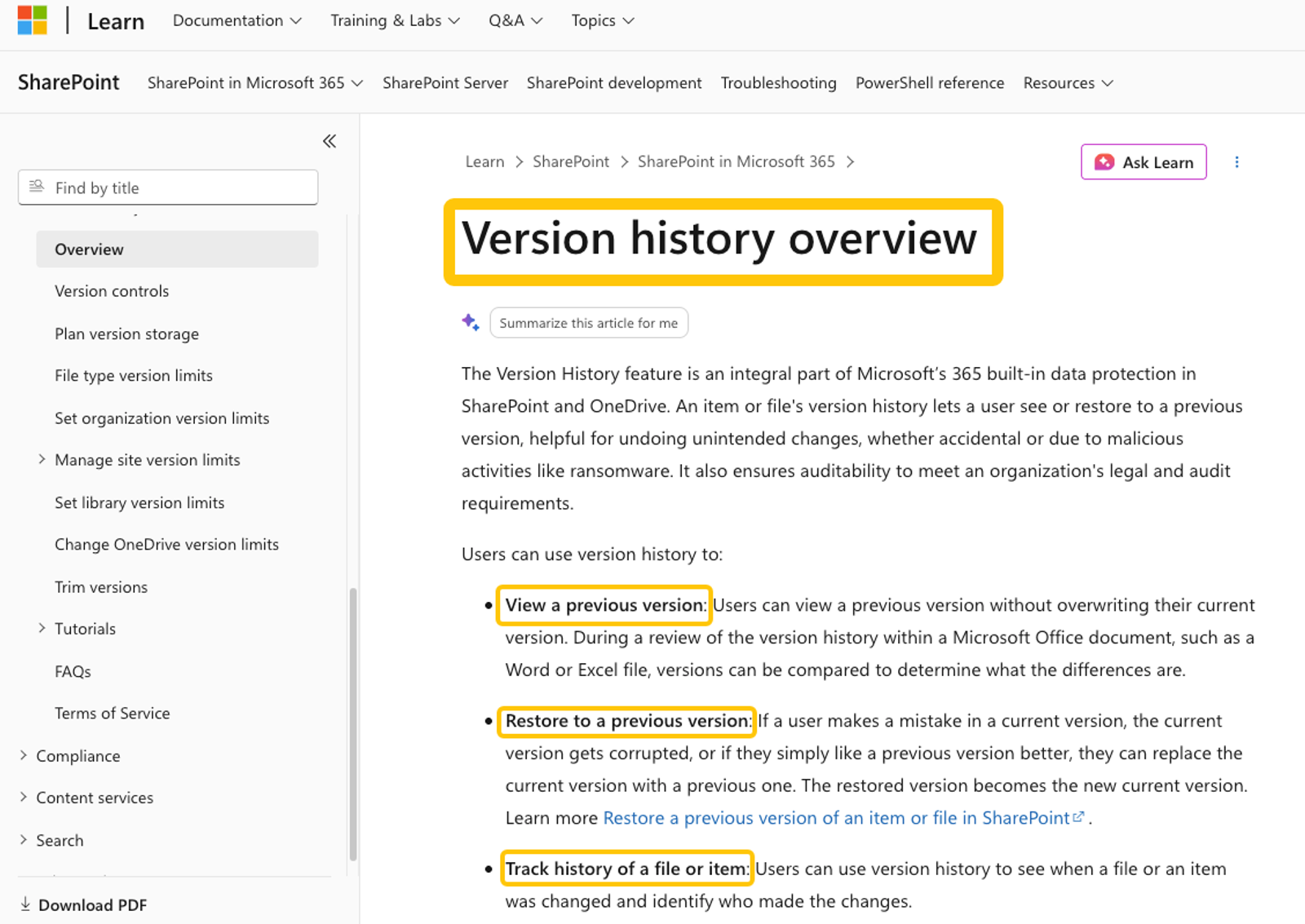1305x924 pixels.
Task: Click Summarize this article for me
Action: pyautogui.click(x=589, y=322)
